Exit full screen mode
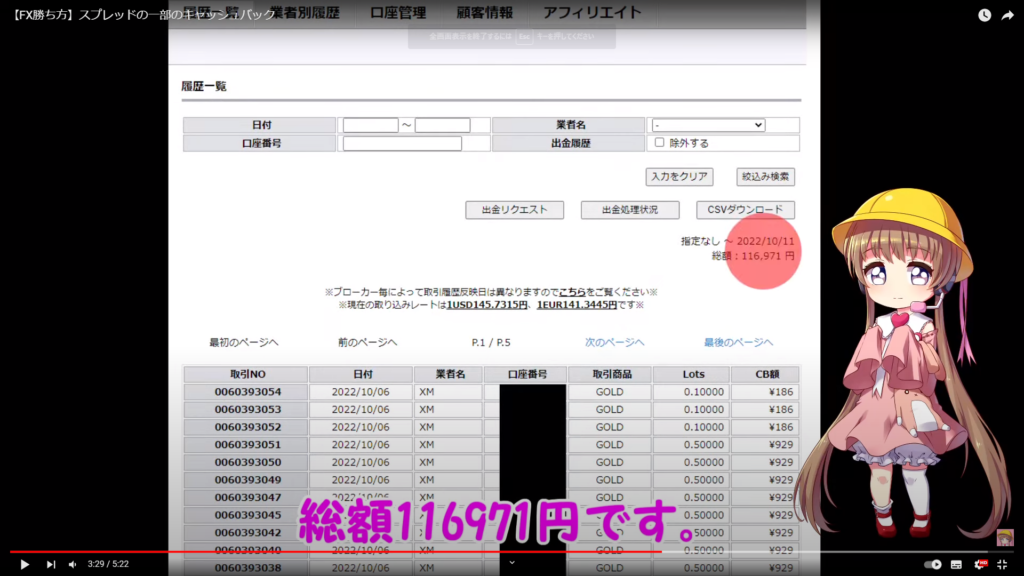This screenshot has height=576, width=1024. 1002,564
